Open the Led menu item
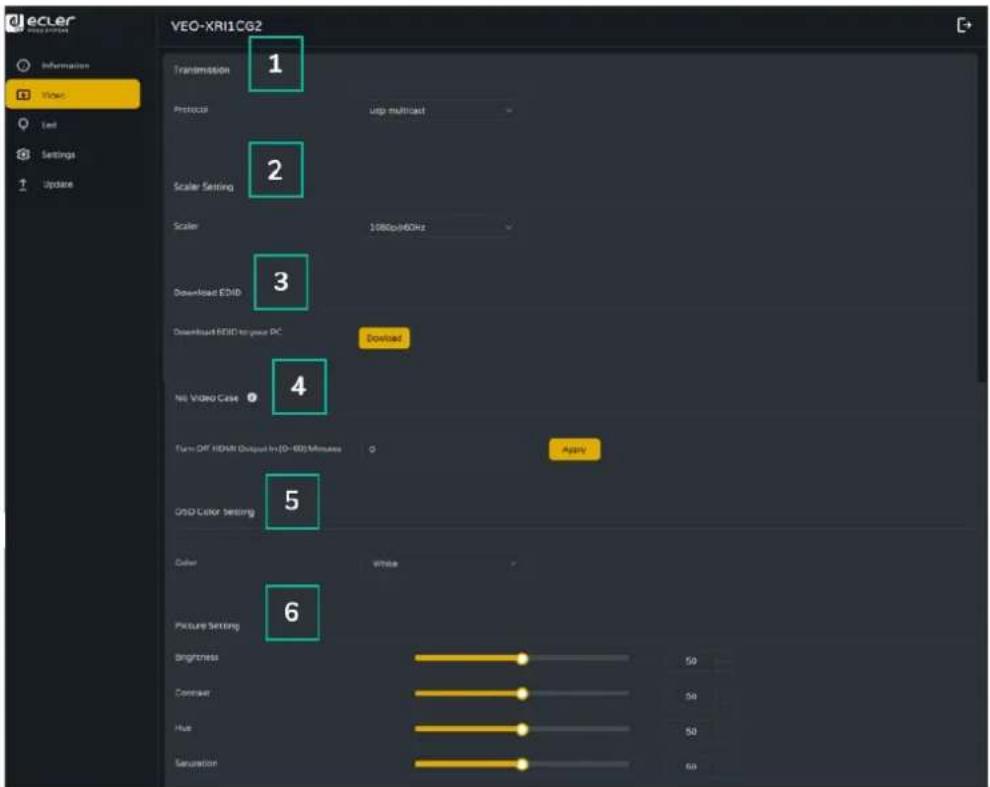Viewport: 990px width, 787px height. pyautogui.click(x=73, y=124)
